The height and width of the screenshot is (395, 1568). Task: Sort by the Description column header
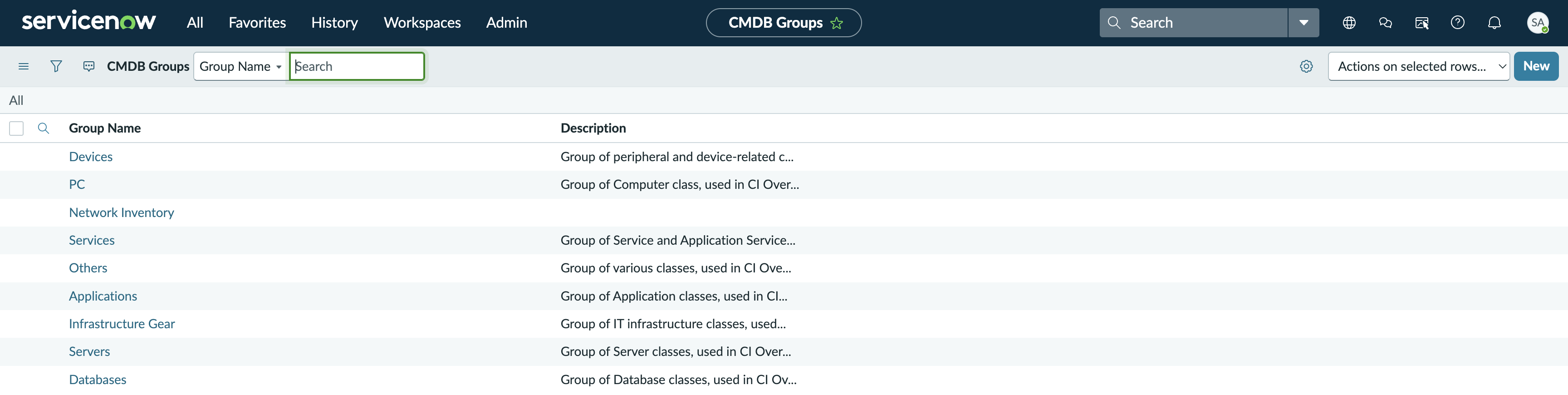tap(593, 128)
